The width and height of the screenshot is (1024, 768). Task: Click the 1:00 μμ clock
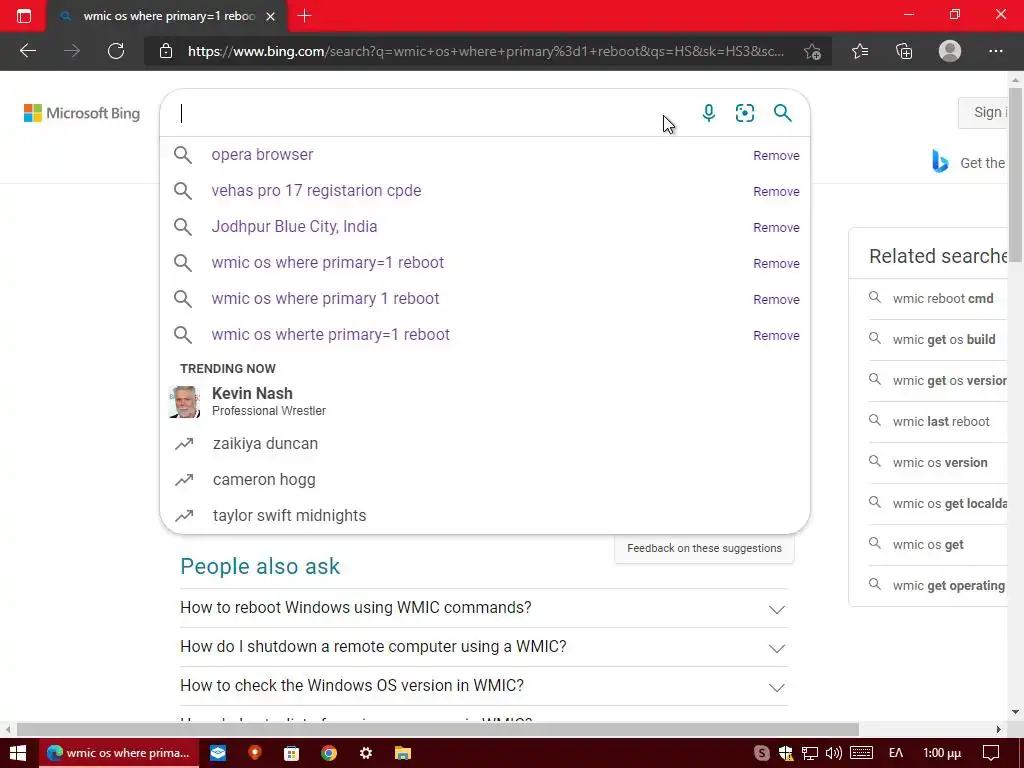point(942,753)
